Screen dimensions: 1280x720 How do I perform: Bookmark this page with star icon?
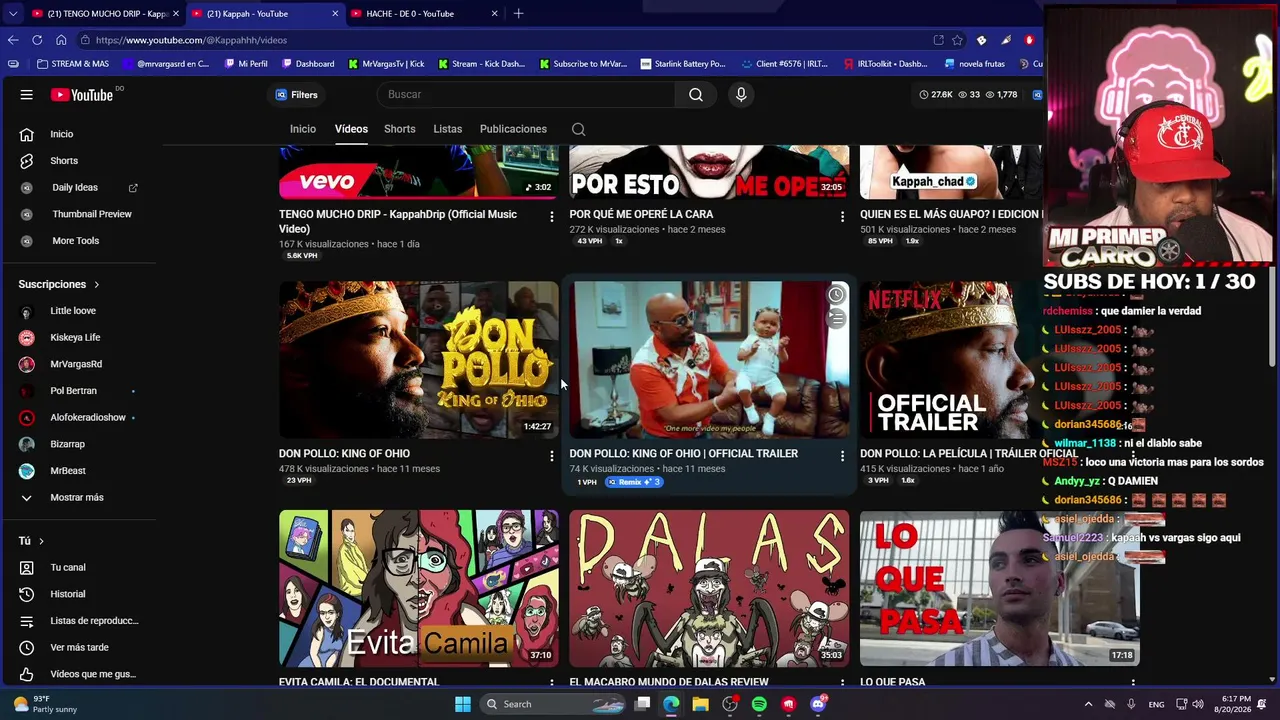click(957, 40)
